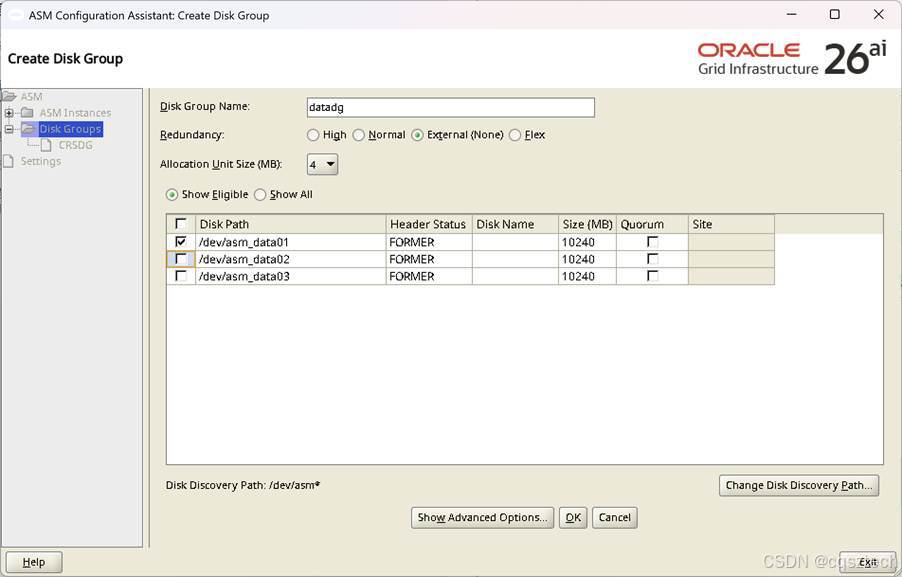Select the Show Eligible radio button
The height and width of the screenshot is (577, 902).
click(x=171, y=194)
